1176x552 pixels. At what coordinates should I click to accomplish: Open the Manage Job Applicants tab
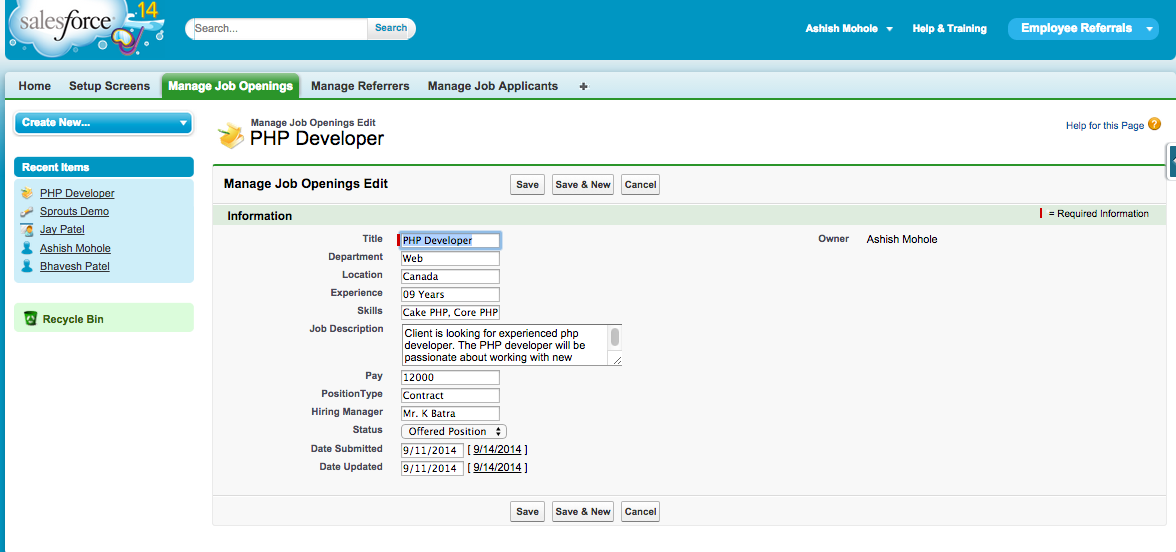492,87
